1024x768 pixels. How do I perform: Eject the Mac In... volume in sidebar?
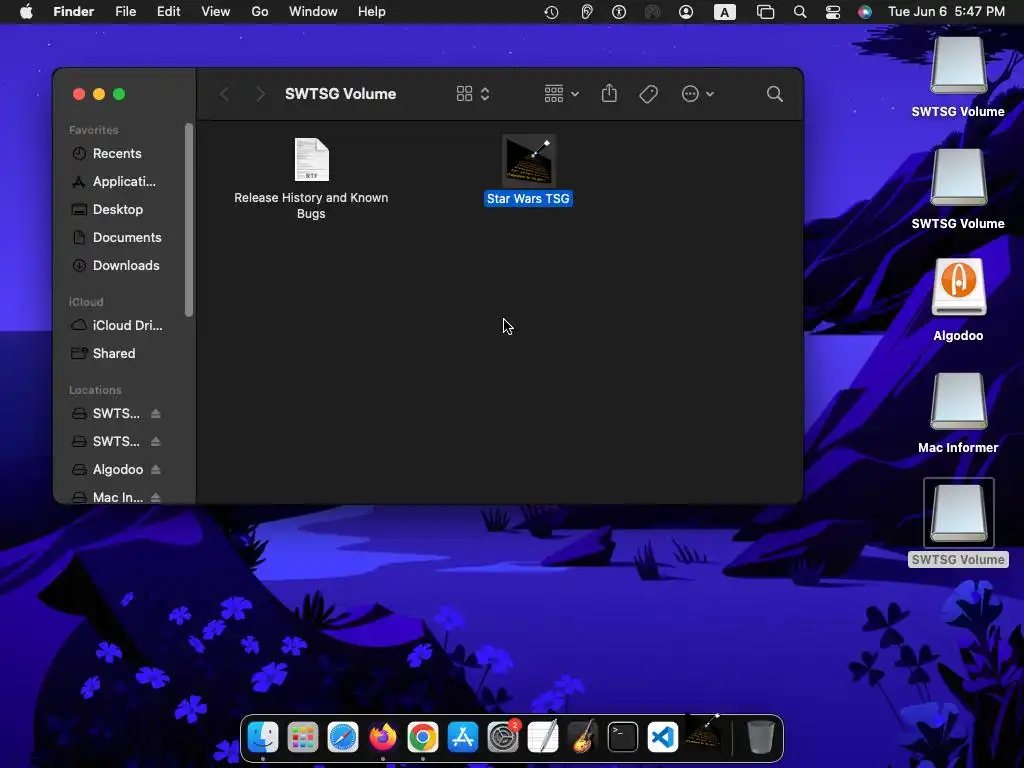(x=155, y=498)
